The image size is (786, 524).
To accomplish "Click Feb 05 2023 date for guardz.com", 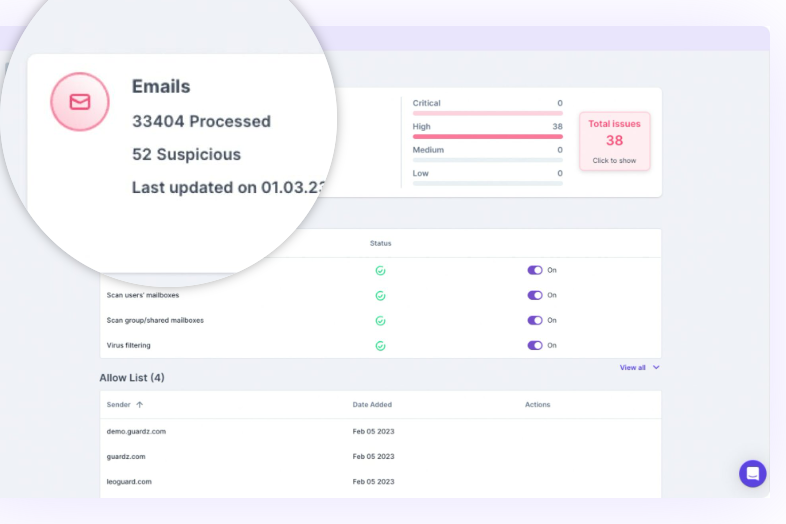I will [373, 456].
